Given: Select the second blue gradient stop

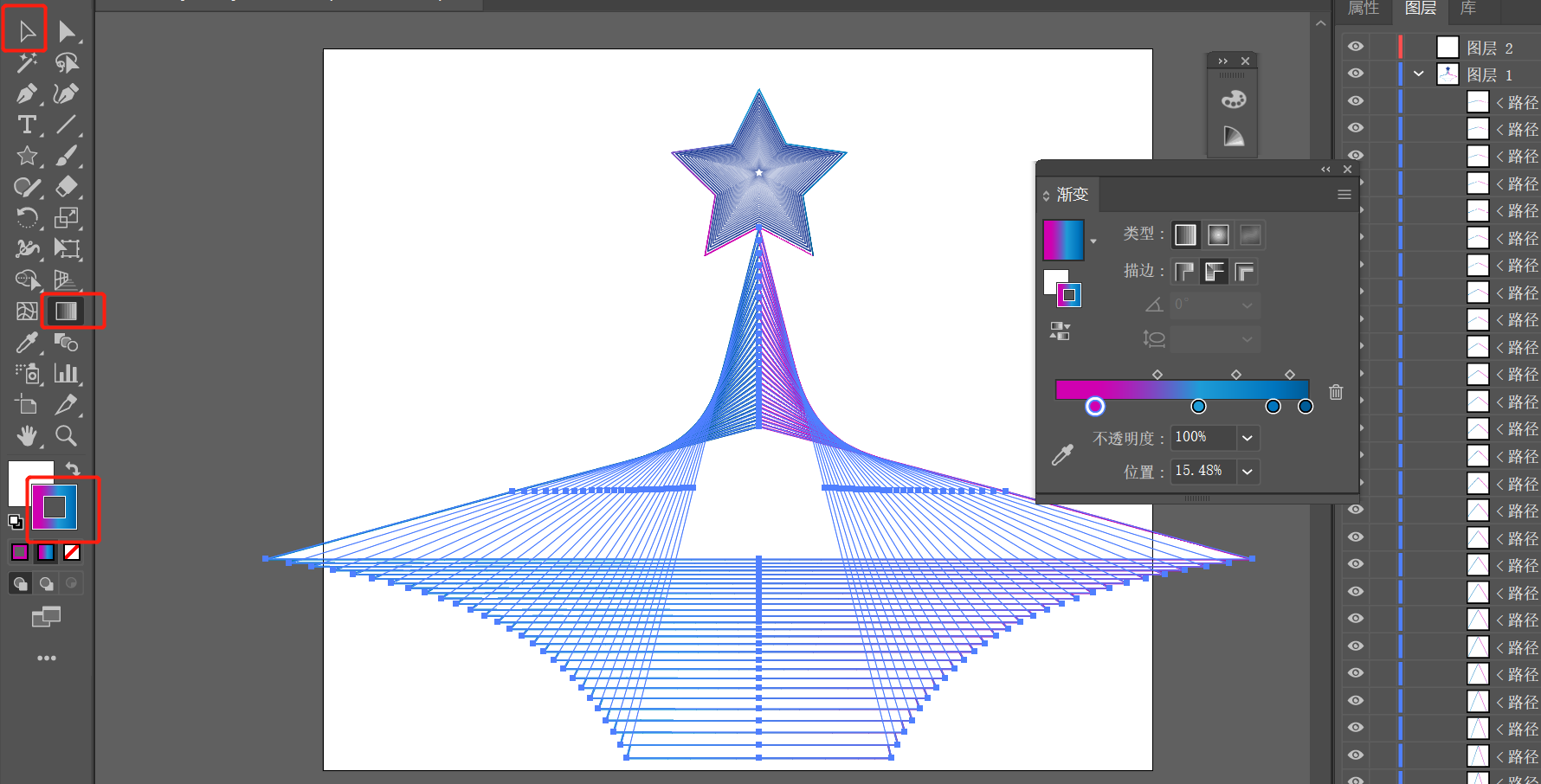Looking at the screenshot, I should [x=1273, y=407].
